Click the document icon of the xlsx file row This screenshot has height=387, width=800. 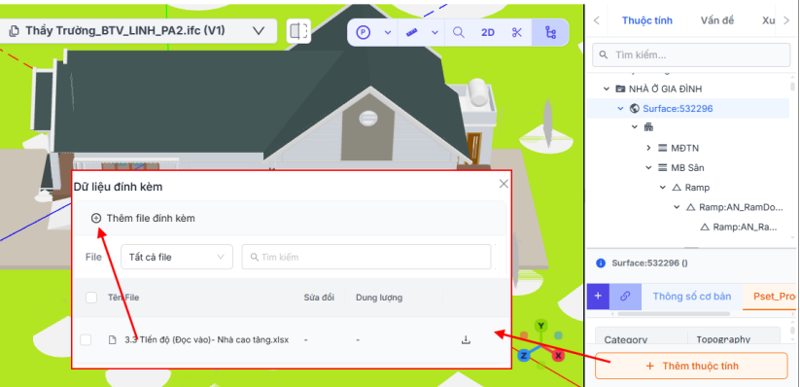[x=113, y=340]
